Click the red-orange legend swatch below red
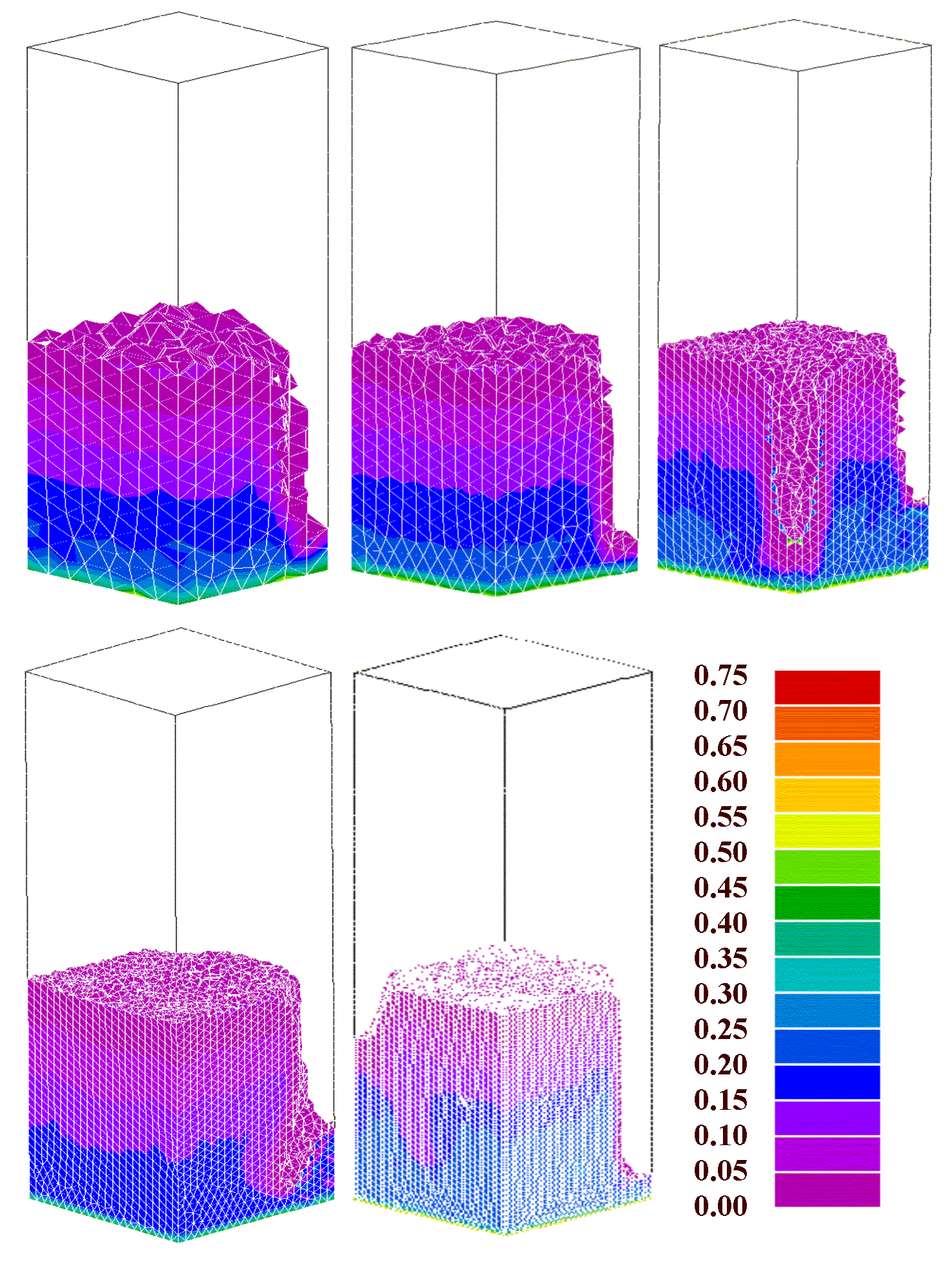Image resolution: width=952 pixels, height=1261 pixels. (x=827, y=723)
